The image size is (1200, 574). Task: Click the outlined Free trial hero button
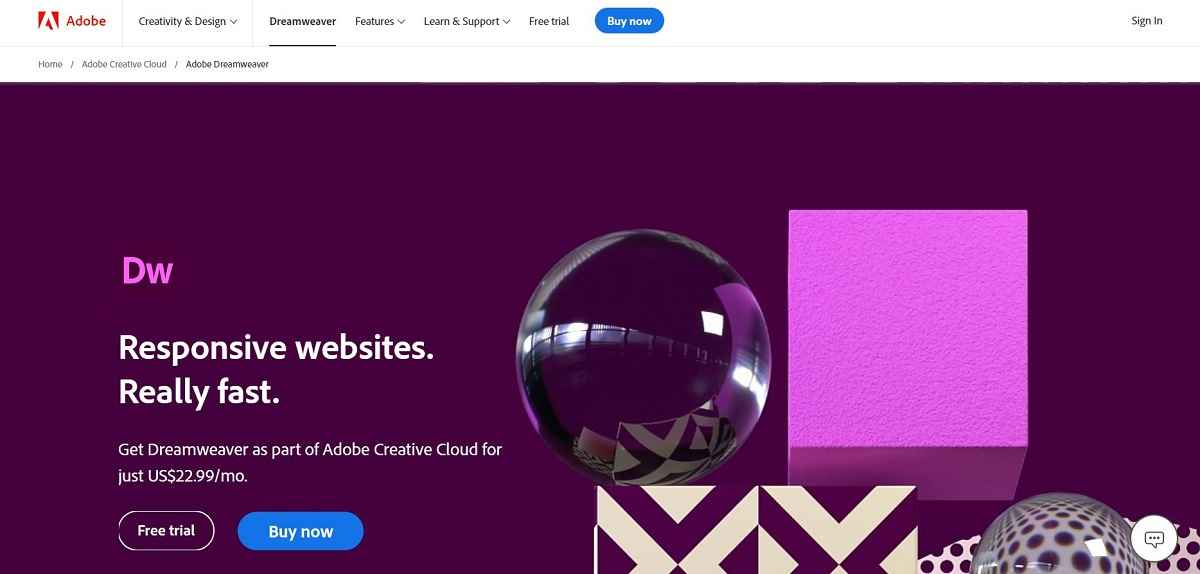[x=166, y=531]
